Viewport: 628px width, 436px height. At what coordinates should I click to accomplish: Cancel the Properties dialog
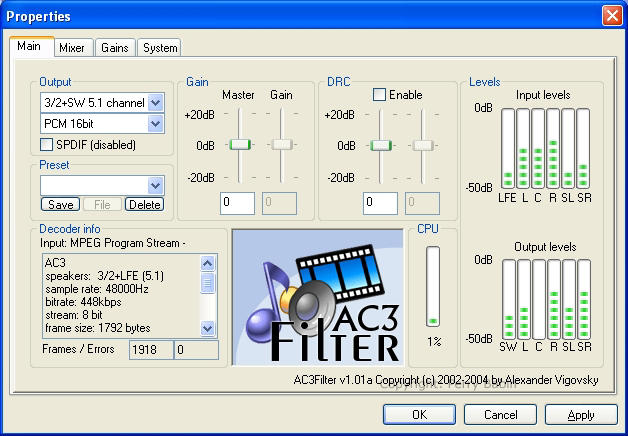click(500, 414)
